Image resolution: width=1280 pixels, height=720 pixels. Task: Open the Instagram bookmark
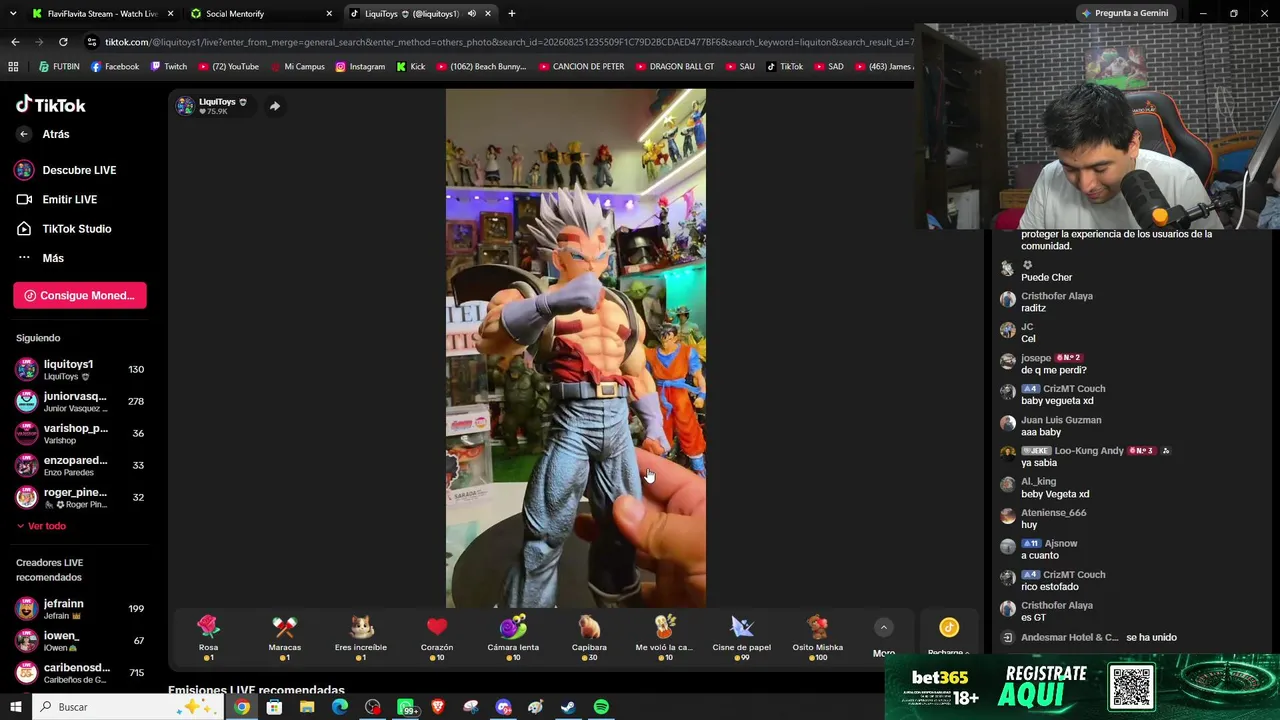tap(360, 67)
